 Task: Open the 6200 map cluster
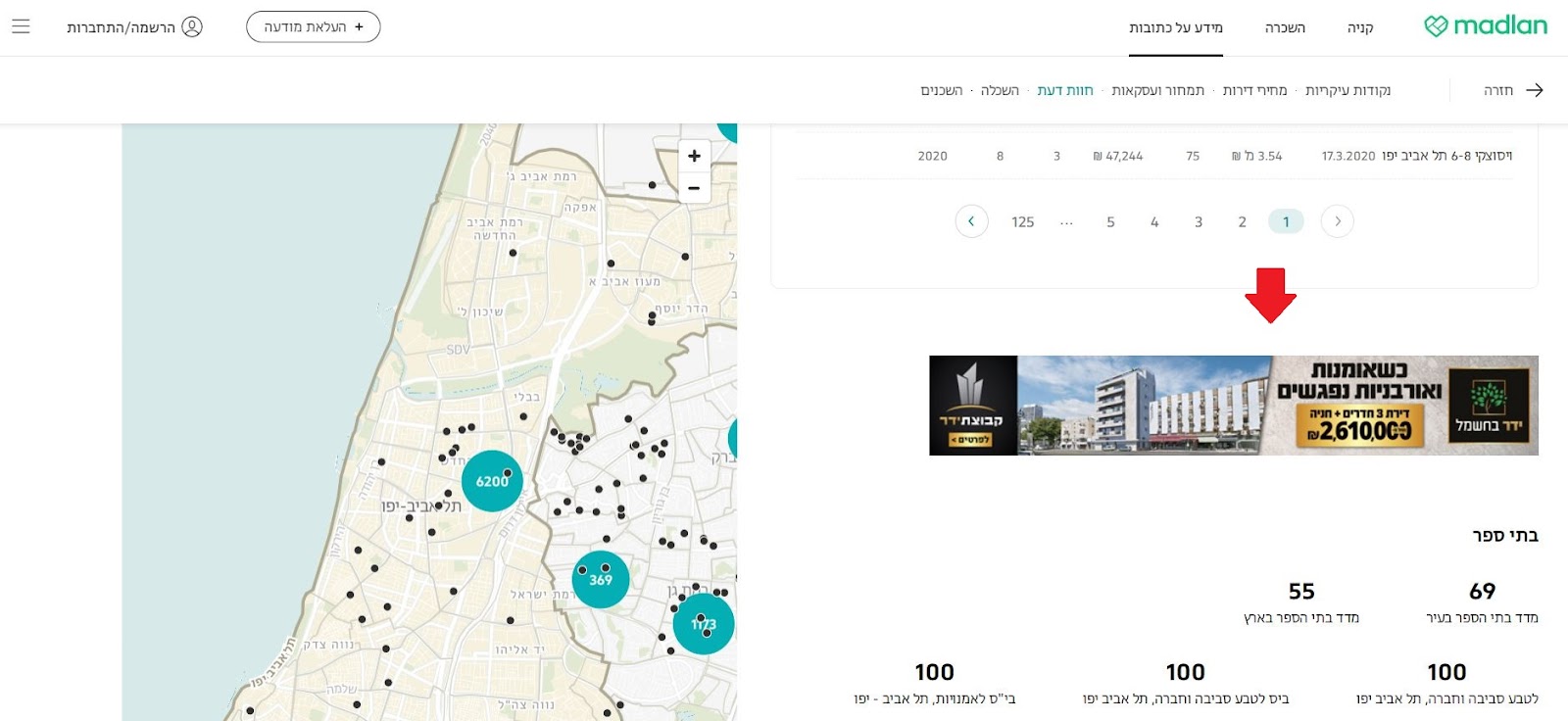[491, 481]
